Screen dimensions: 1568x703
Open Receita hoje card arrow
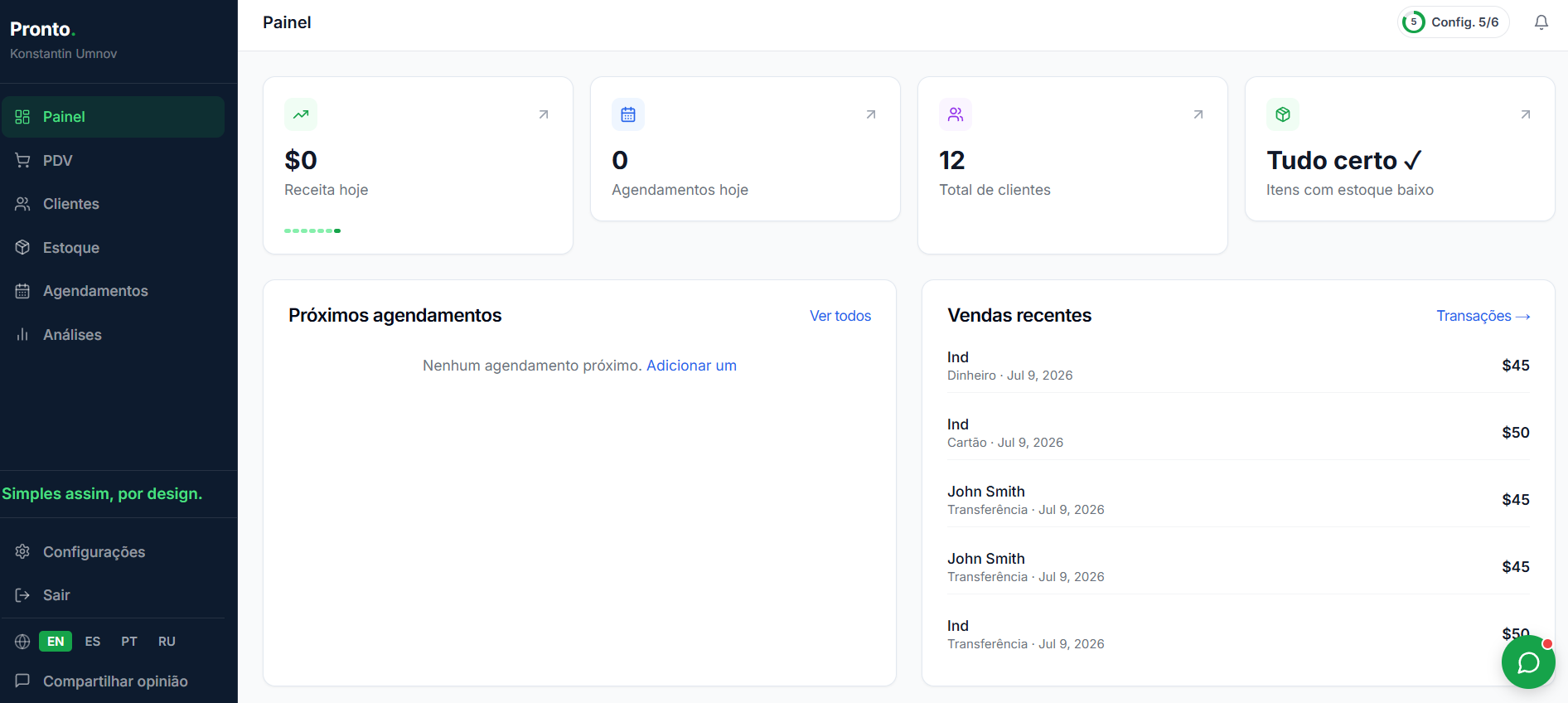(544, 114)
